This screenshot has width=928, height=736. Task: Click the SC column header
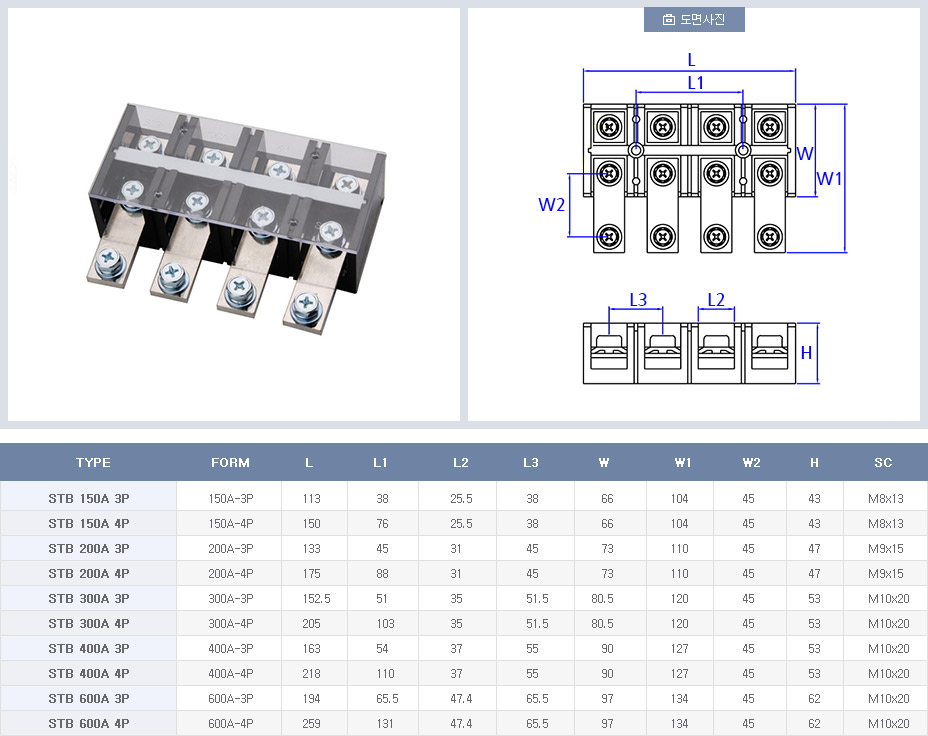(883, 463)
